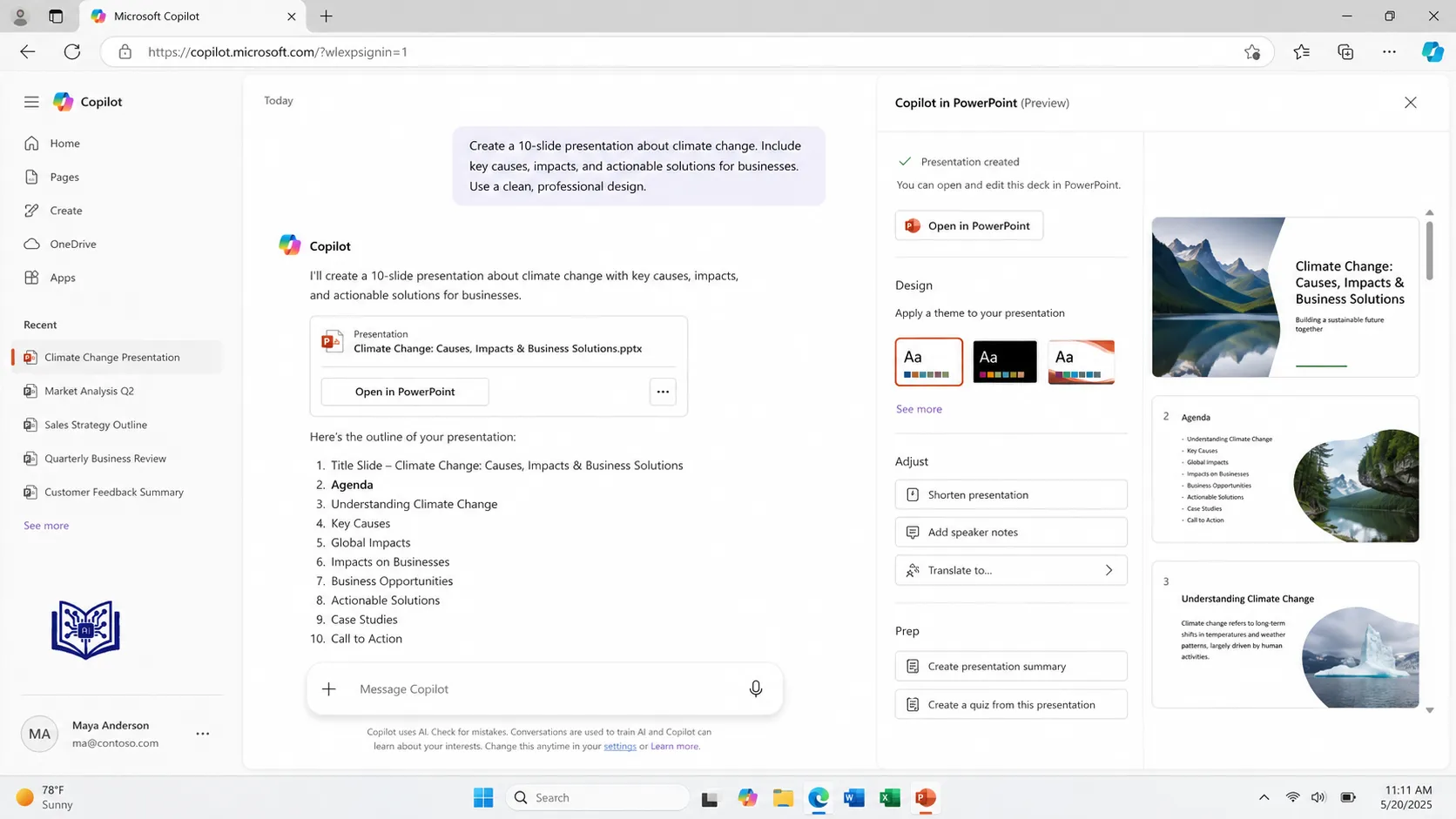Image resolution: width=1456 pixels, height=819 pixels.
Task: Open the weather widget showing 78°F
Action: tap(45, 797)
